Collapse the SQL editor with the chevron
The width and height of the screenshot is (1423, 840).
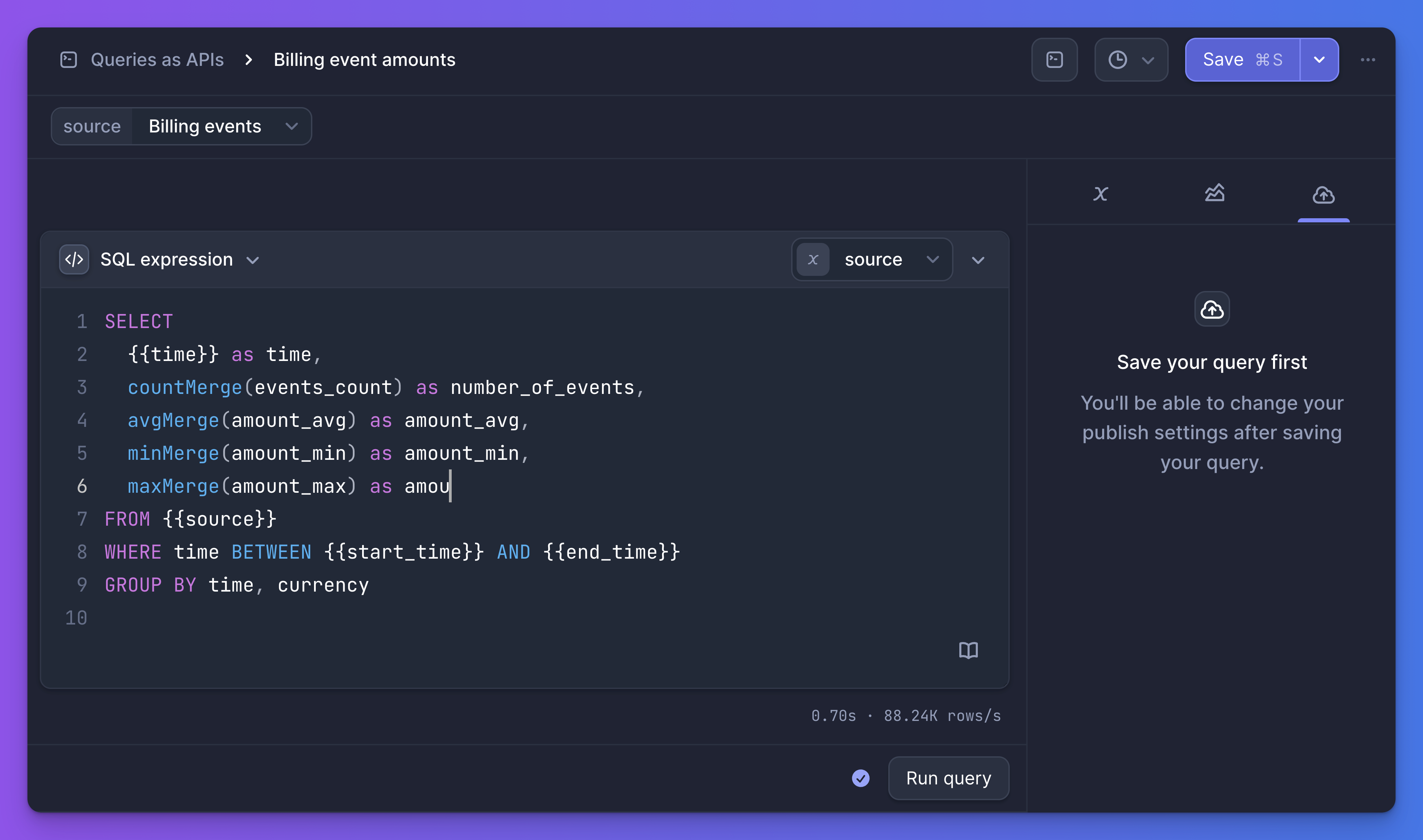978,260
